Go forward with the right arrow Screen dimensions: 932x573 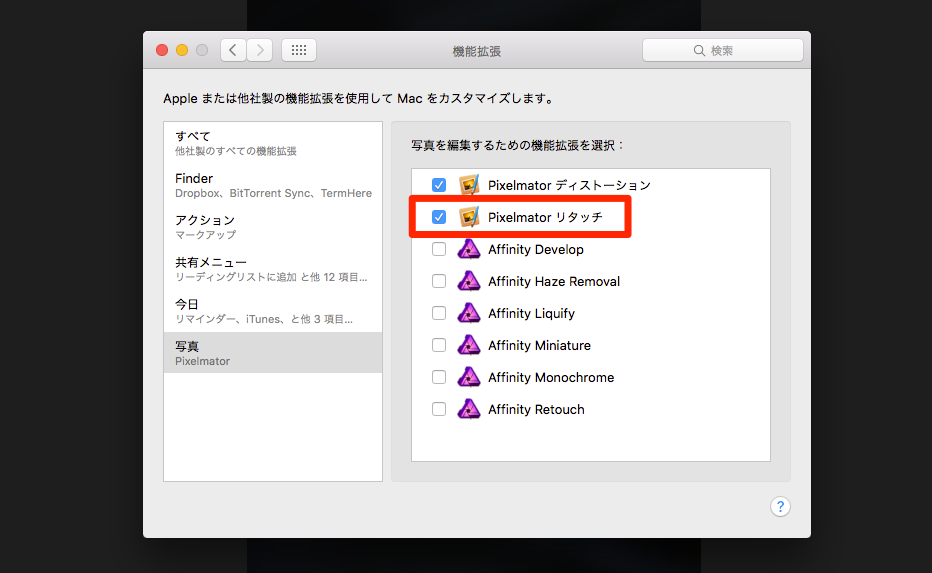click(260, 51)
